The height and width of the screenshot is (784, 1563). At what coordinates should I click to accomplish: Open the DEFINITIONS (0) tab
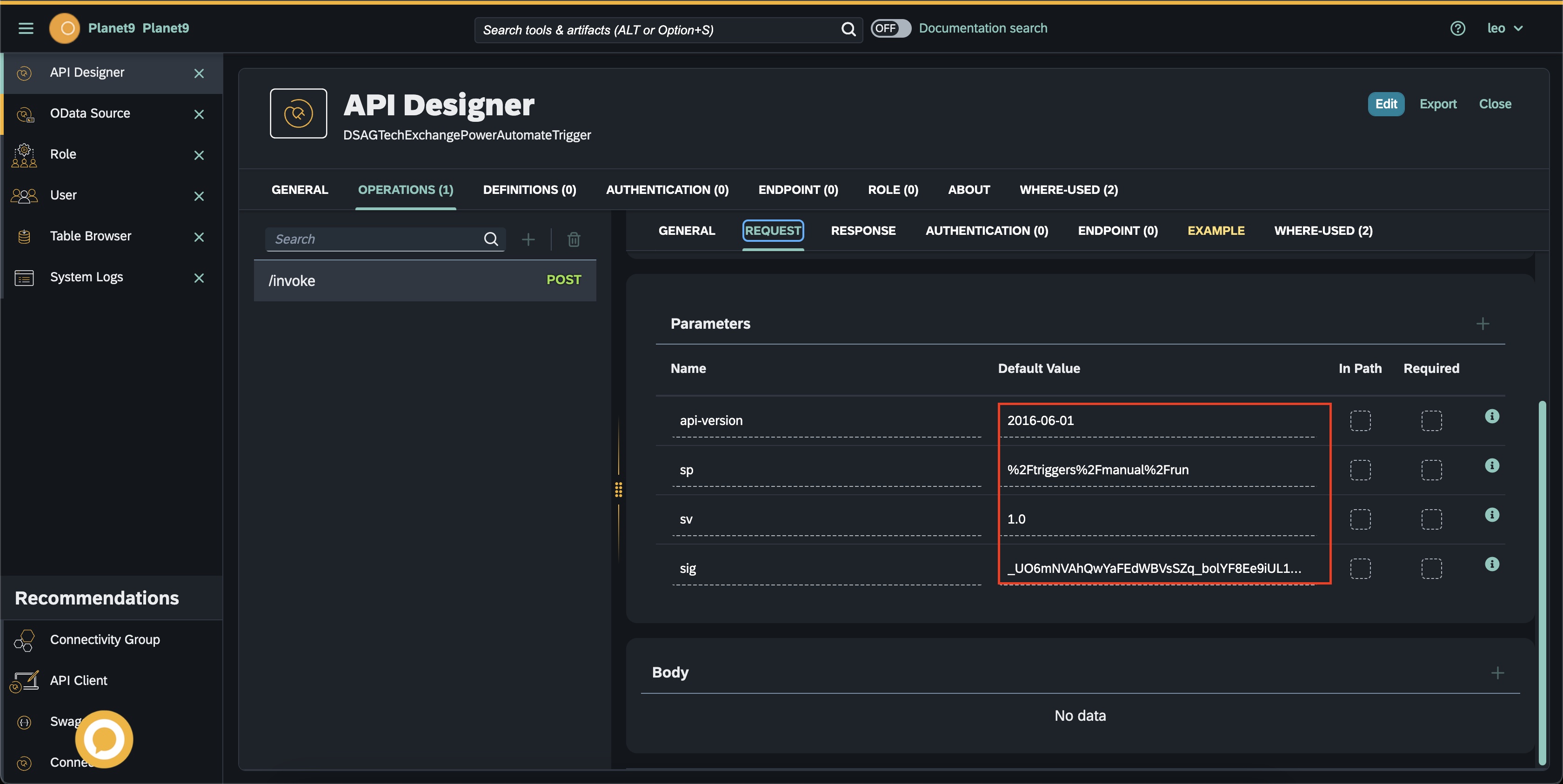[529, 190]
